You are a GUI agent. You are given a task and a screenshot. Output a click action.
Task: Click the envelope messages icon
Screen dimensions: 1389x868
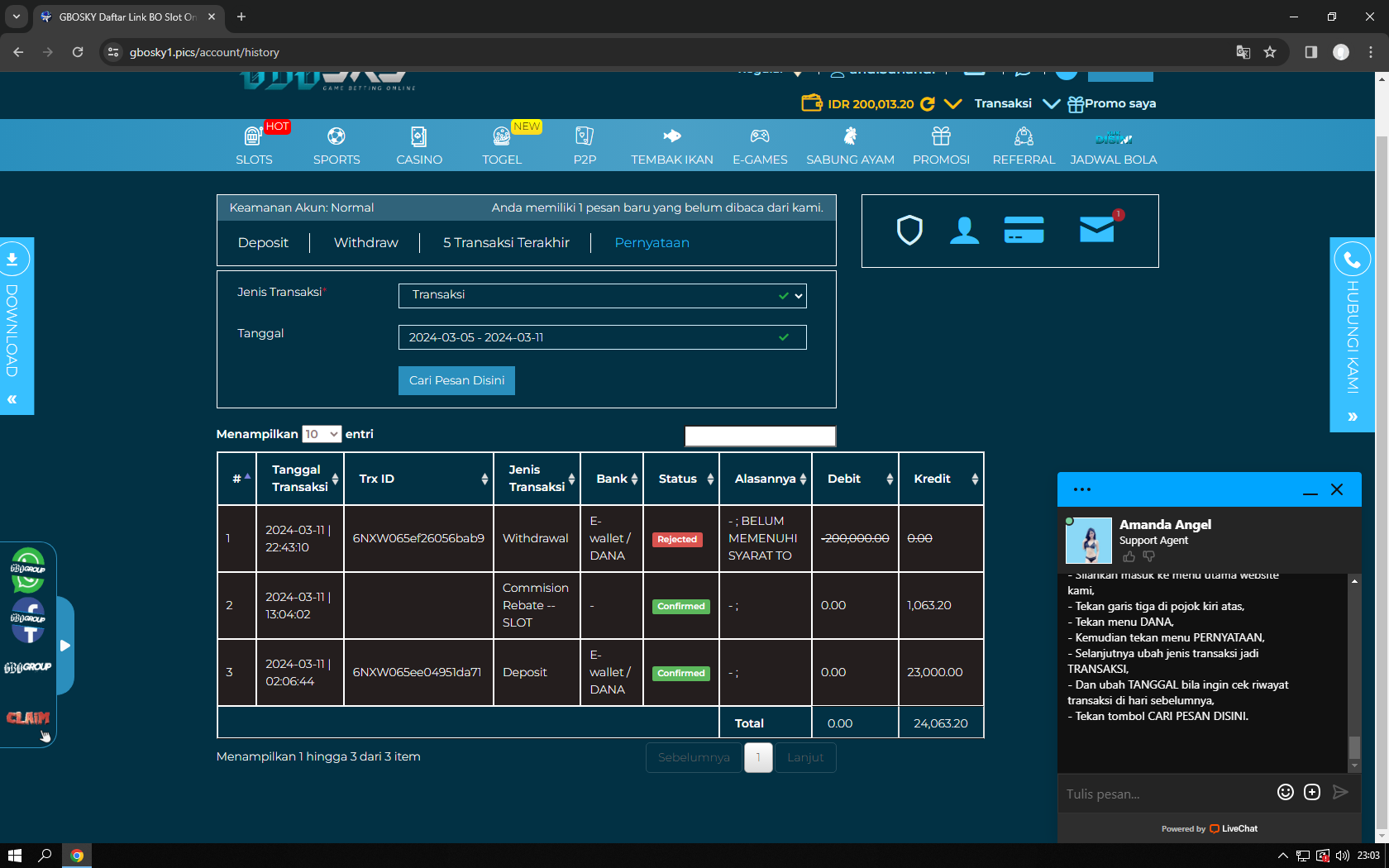tap(1097, 230)
